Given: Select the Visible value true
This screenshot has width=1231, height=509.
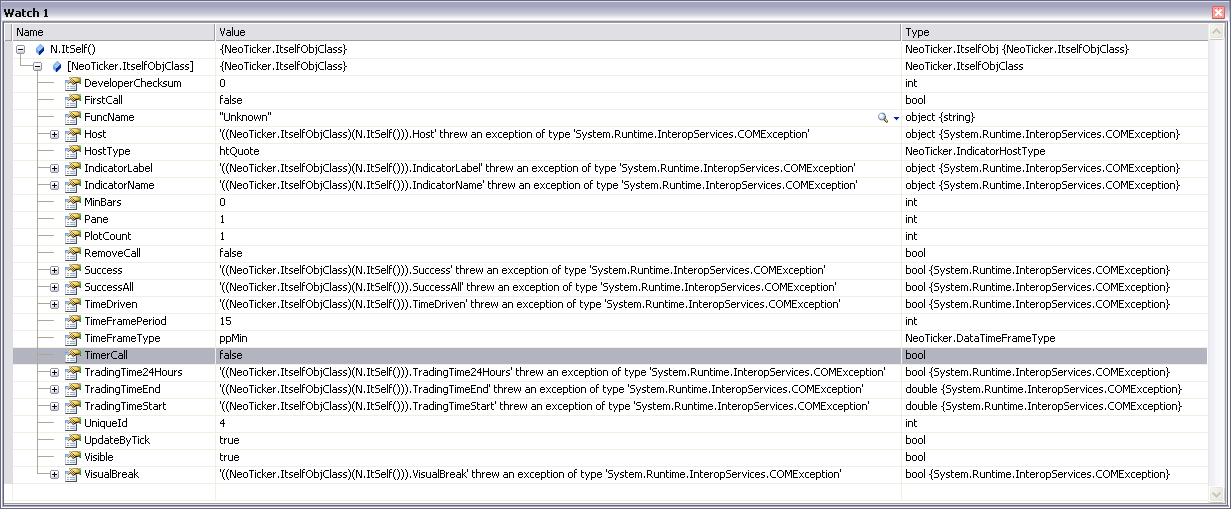Looking at the screenshot, I should (x=229, y=457).
